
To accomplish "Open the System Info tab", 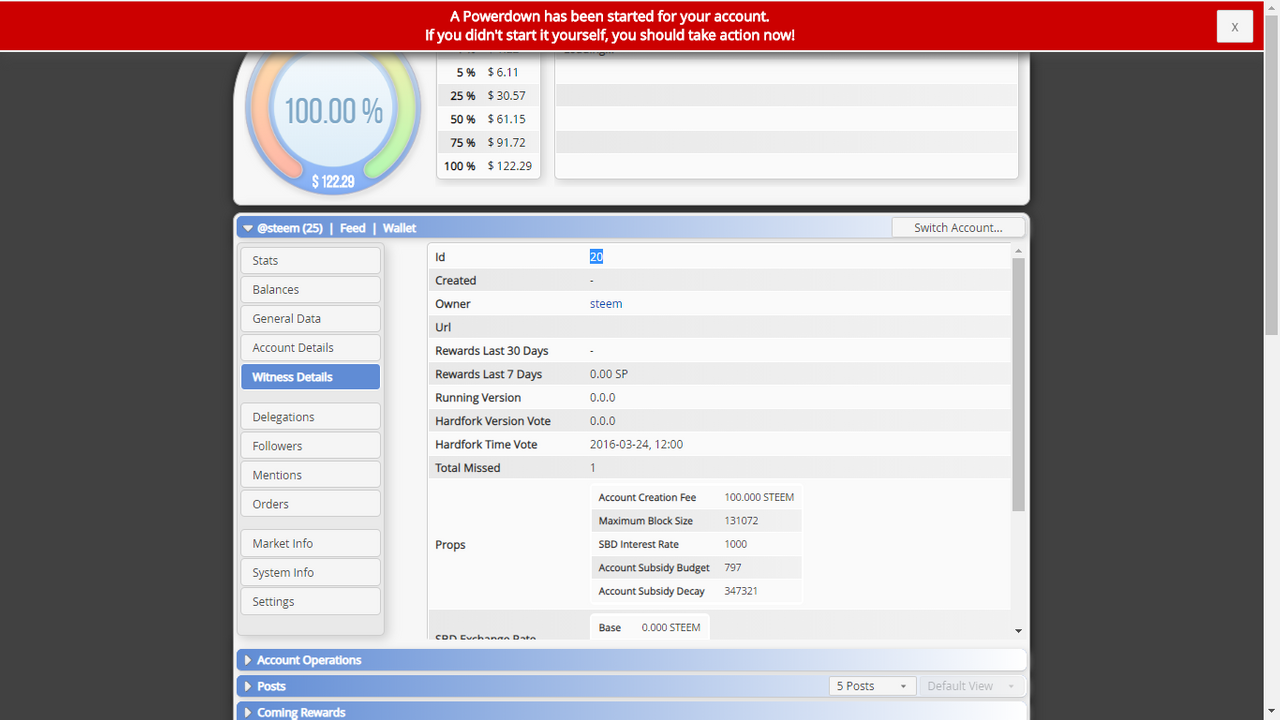I will (x=310, y=572).
